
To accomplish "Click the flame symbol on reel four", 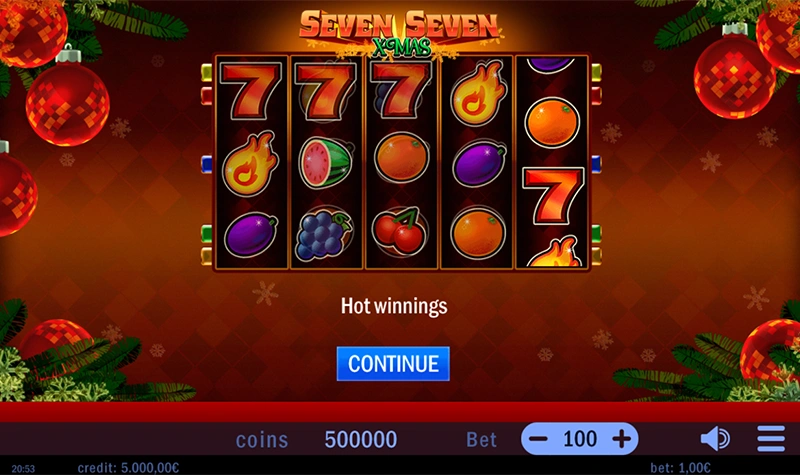I will tap(479, 94).
